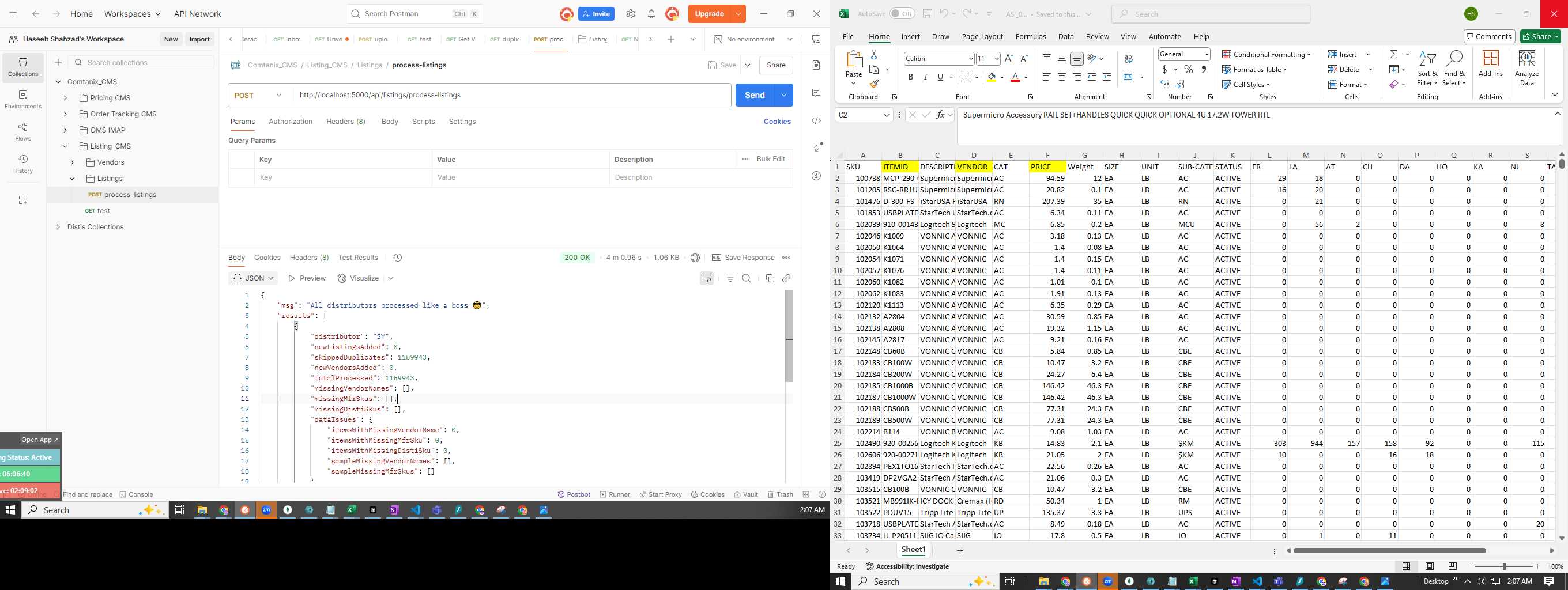Image resolution: width=1568 pixels, height=590 pixels.
Task: Open Excel Formulas ribbon tab
Action: pos(1031,36)
